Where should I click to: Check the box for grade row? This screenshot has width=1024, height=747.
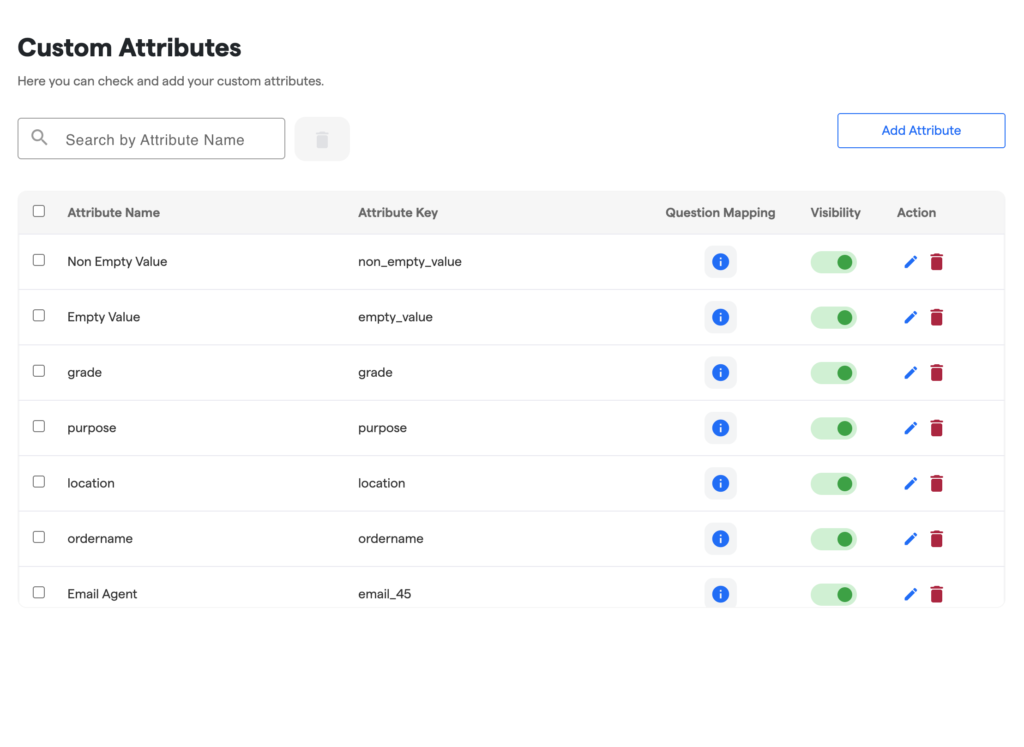click(x=39, y=371)
